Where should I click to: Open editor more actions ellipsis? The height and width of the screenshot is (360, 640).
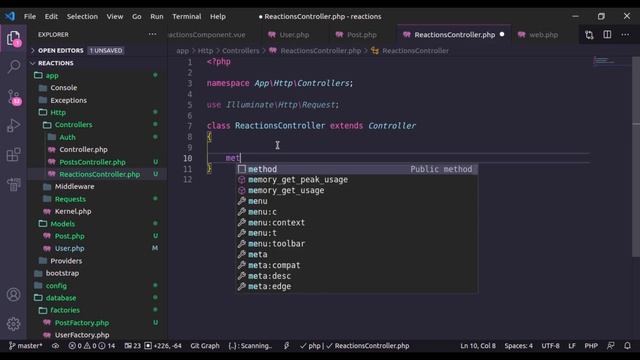625,35
